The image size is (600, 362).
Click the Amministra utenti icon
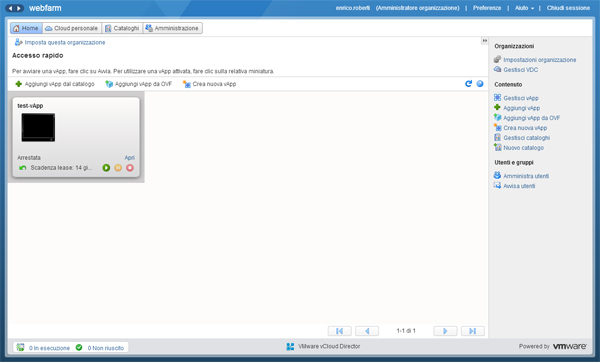point(497,175)
